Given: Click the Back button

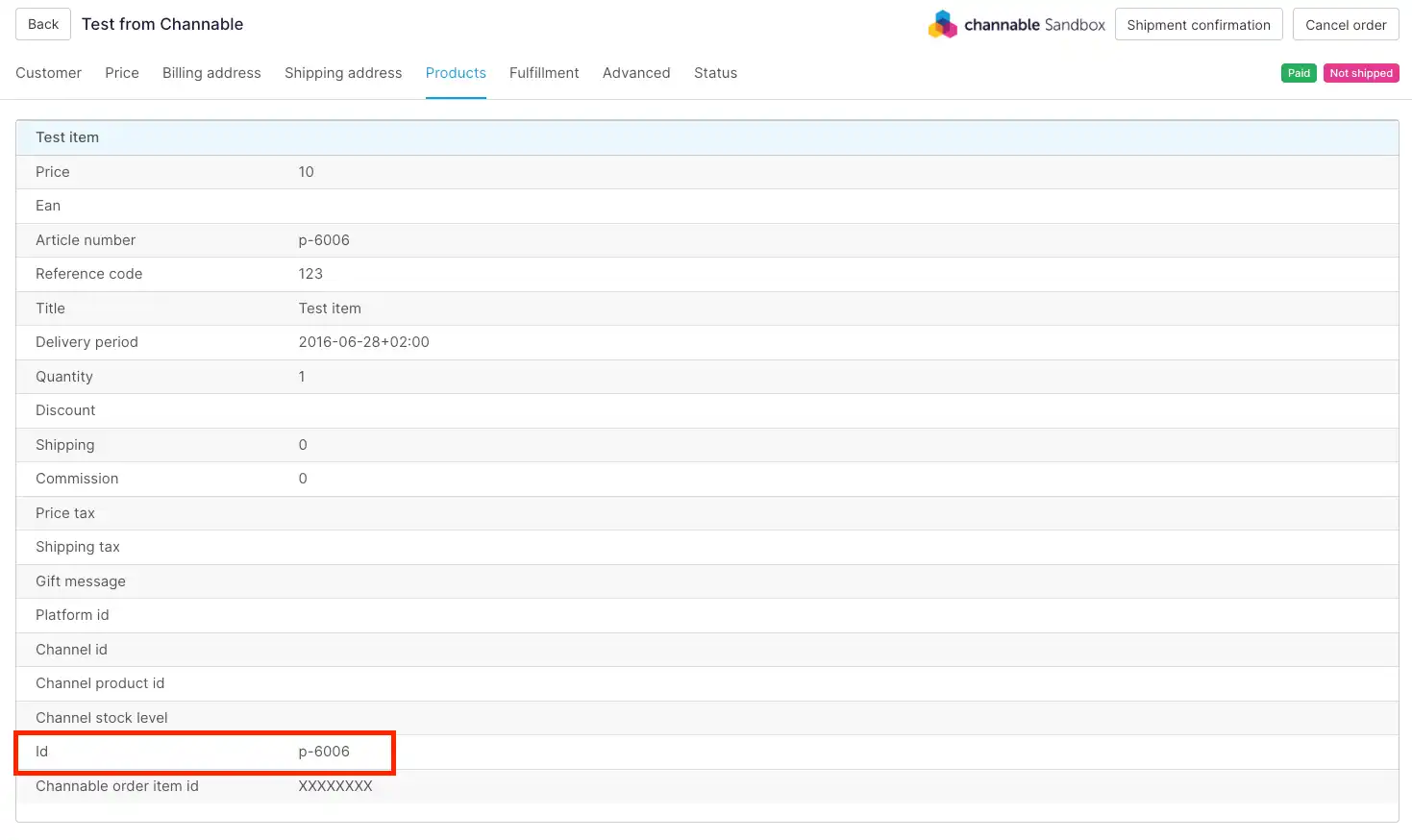Looking at the screenshot, I should click(x=43, y=24).
